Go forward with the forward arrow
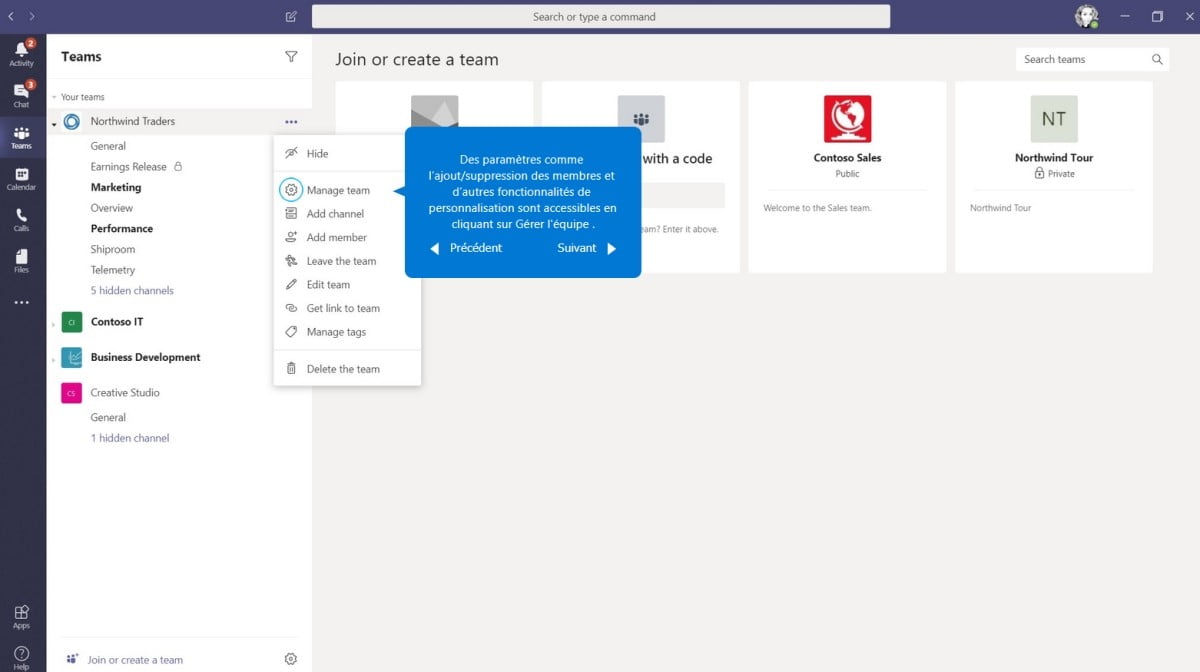This screenshot has width=1200, height=672. pyautogui.click(x=32, y=16)
